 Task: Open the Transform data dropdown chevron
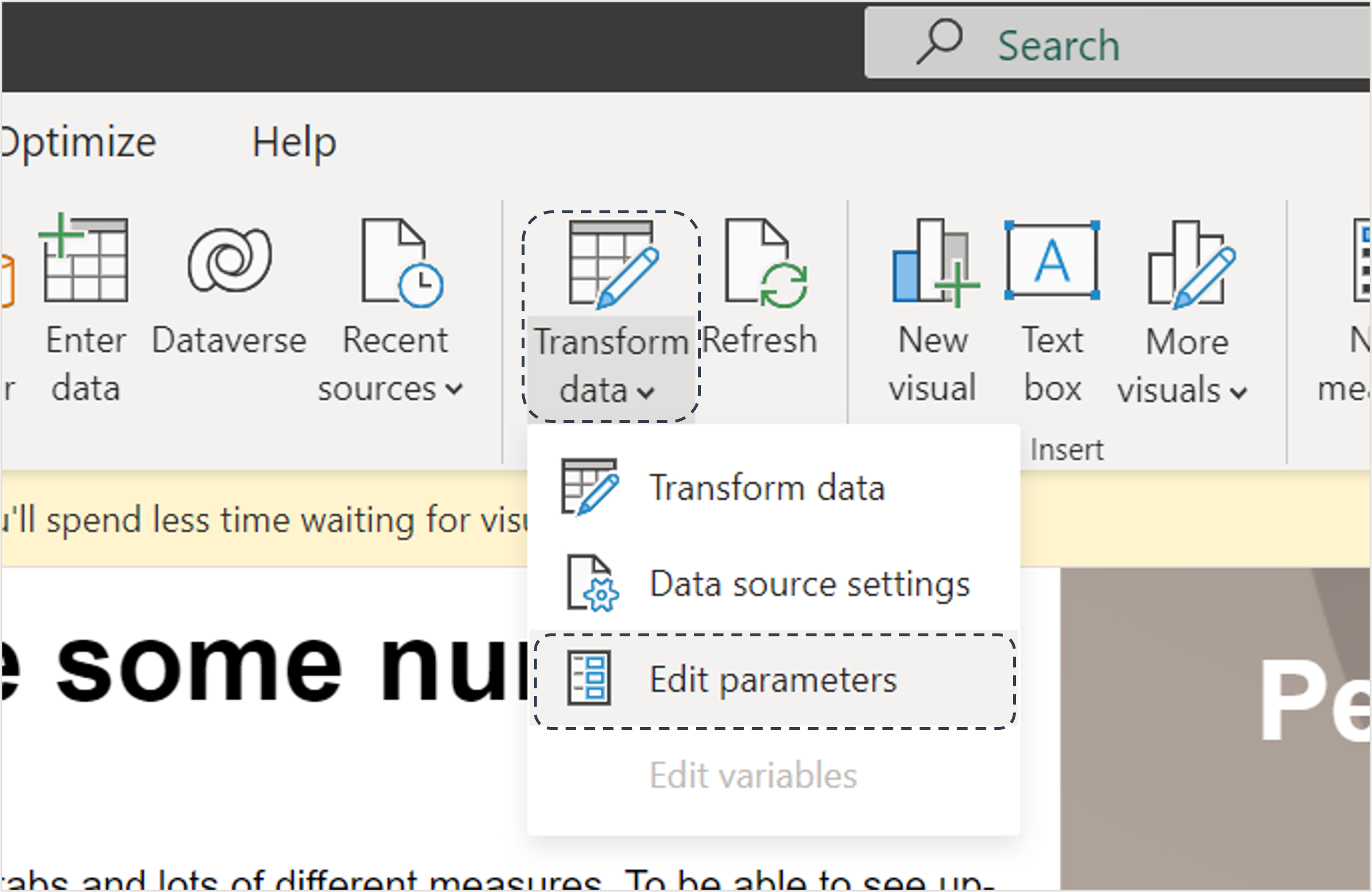pyautogui.click(x=645, y=393)
